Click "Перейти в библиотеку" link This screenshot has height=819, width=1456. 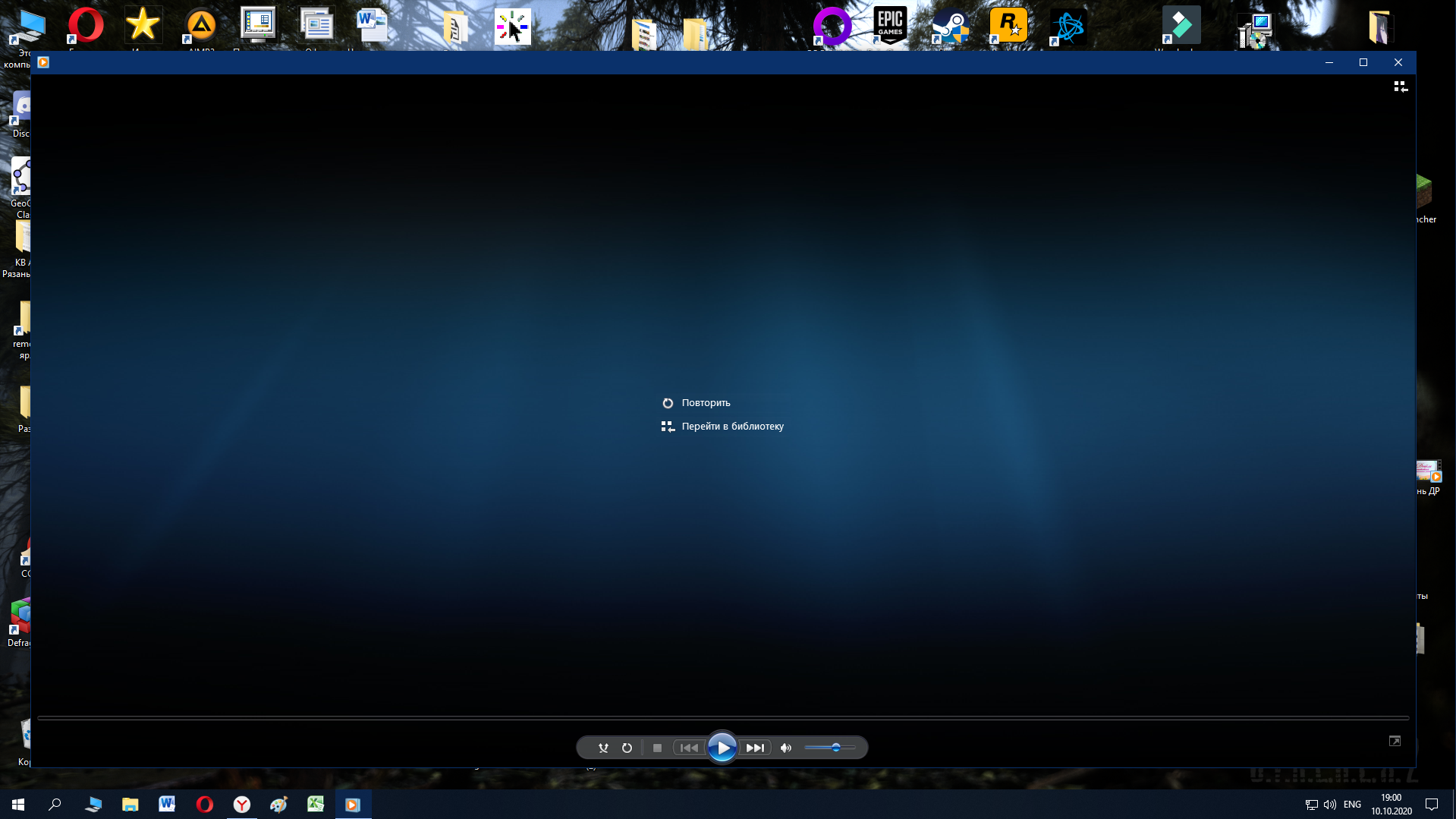(x=732, y=427)
